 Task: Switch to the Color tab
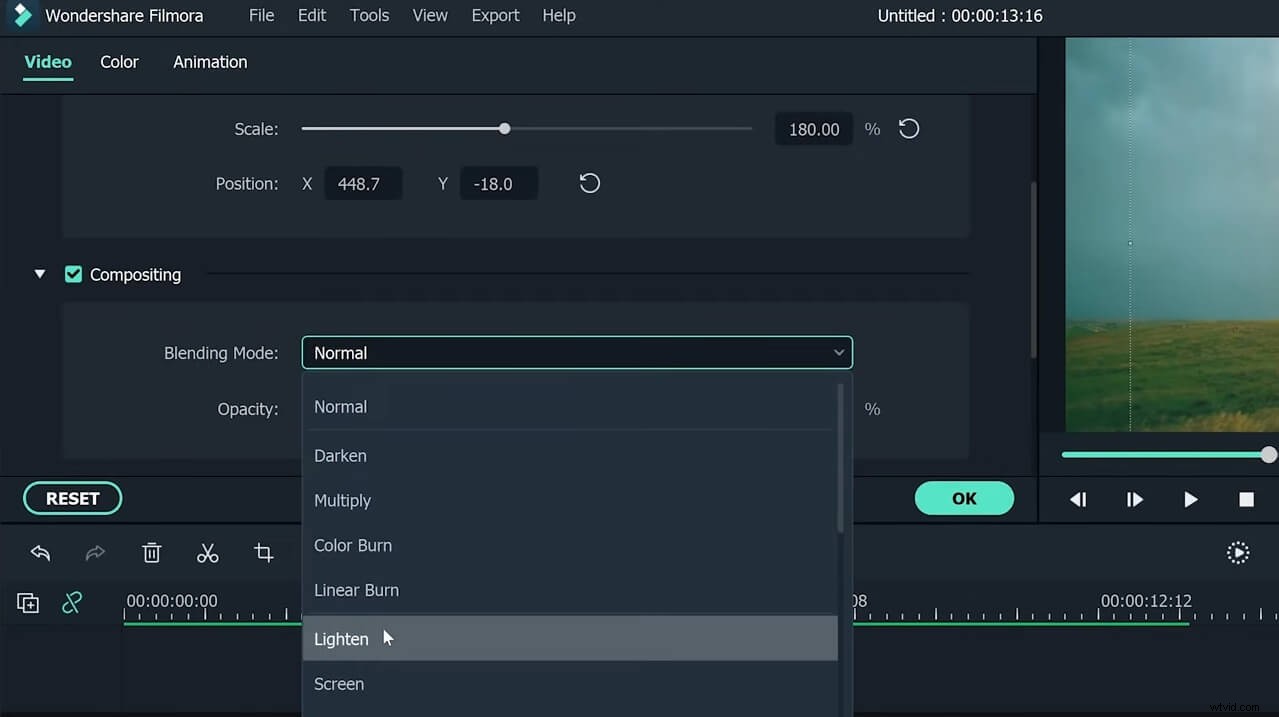(x=119, y=62)
